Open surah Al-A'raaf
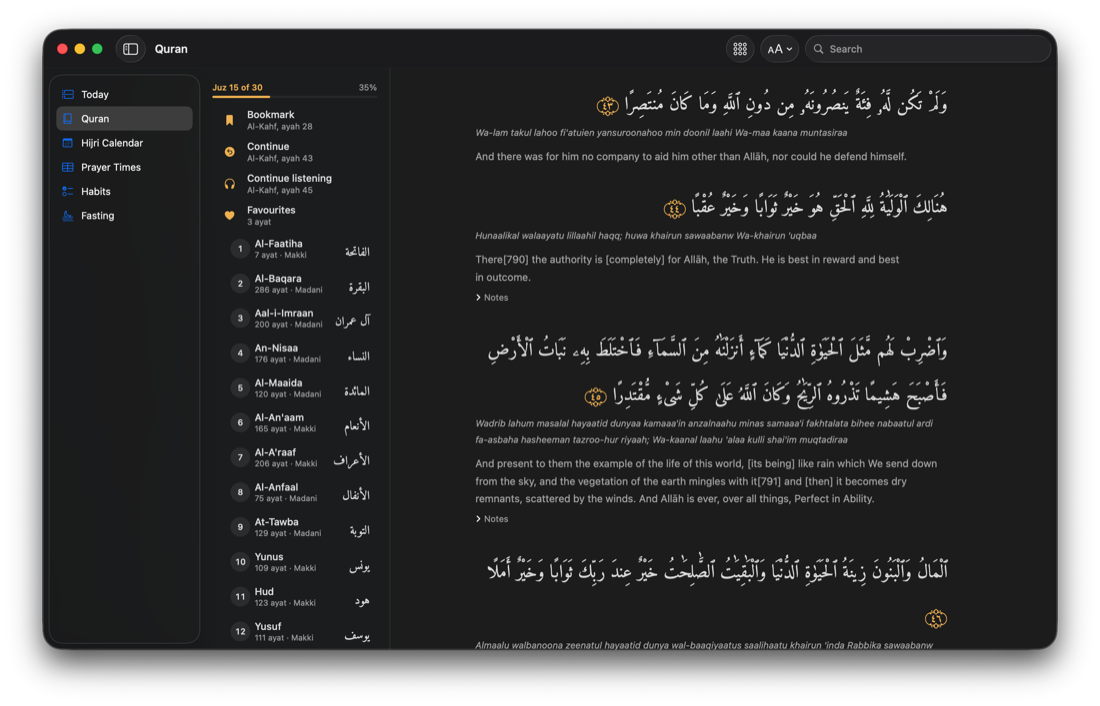The height and width of the screenshot is (706, 1100). (x=300, y=458)
